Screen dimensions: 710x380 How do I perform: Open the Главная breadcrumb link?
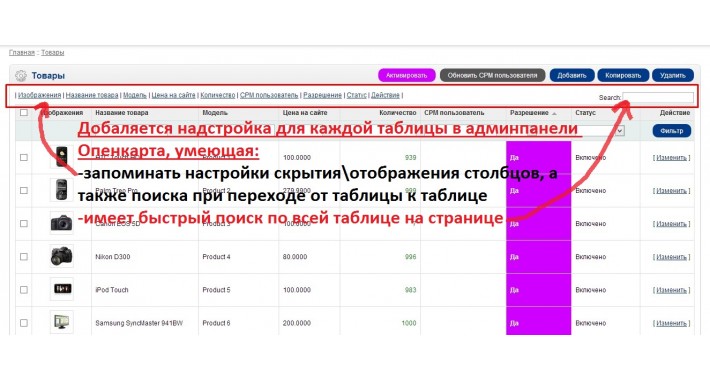click(22, 53)
